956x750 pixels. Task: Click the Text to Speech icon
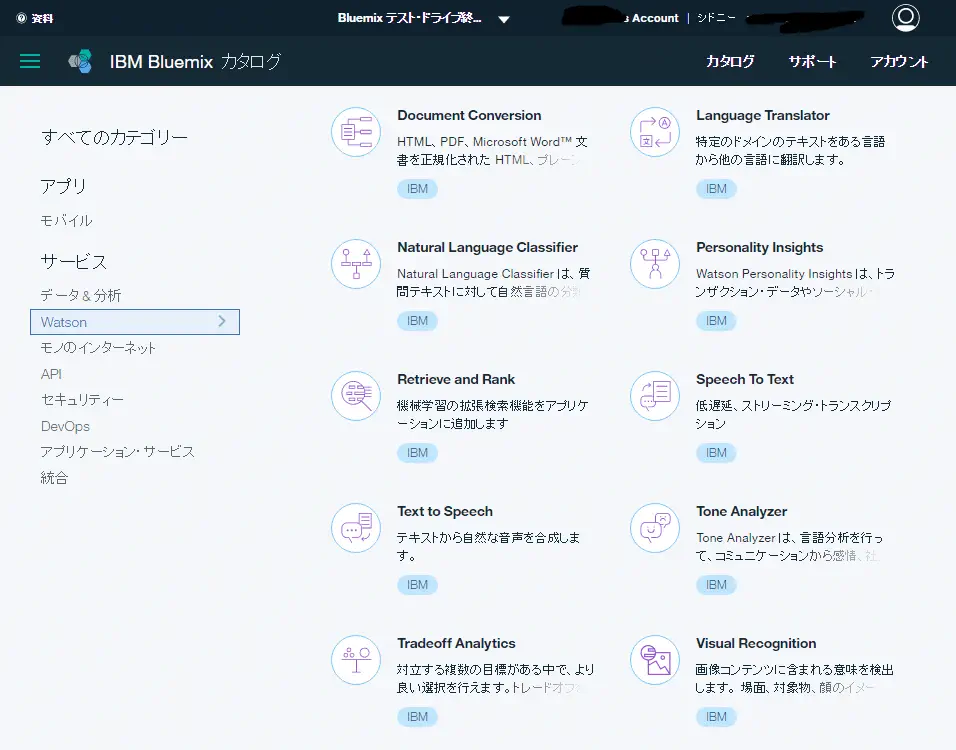356,528
